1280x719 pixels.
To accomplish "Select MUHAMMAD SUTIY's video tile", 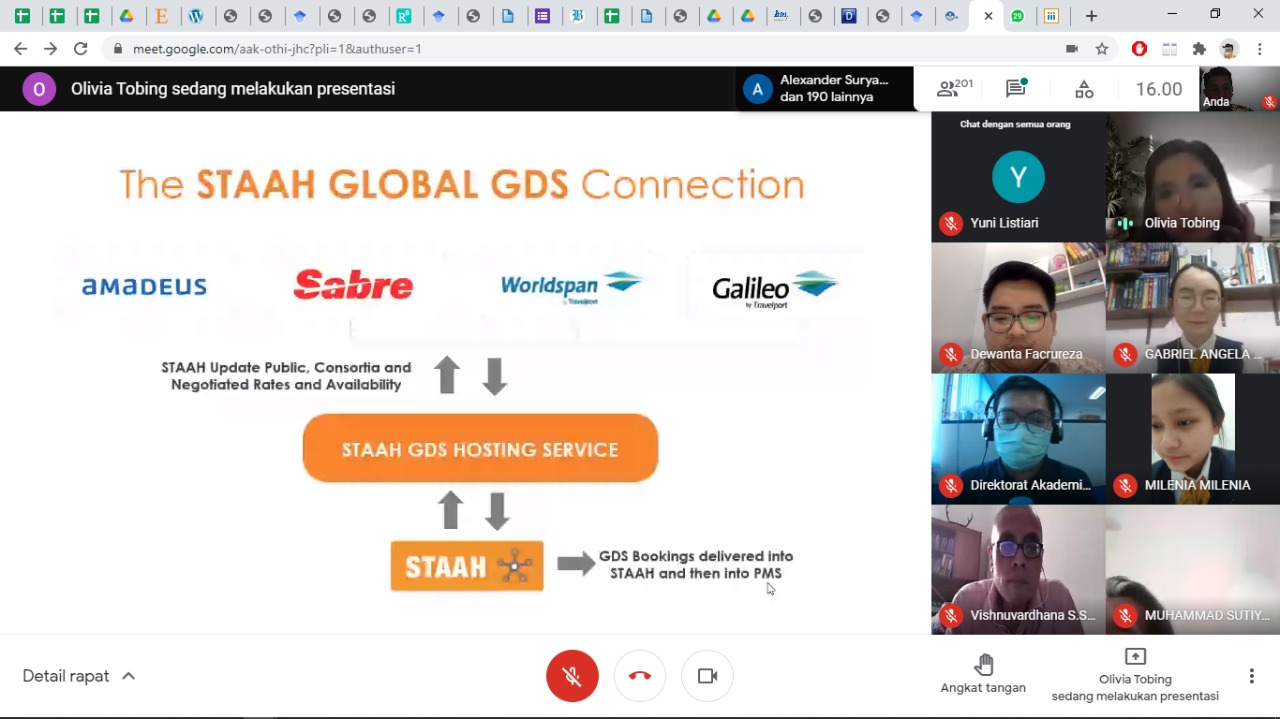I will 1193,569.
